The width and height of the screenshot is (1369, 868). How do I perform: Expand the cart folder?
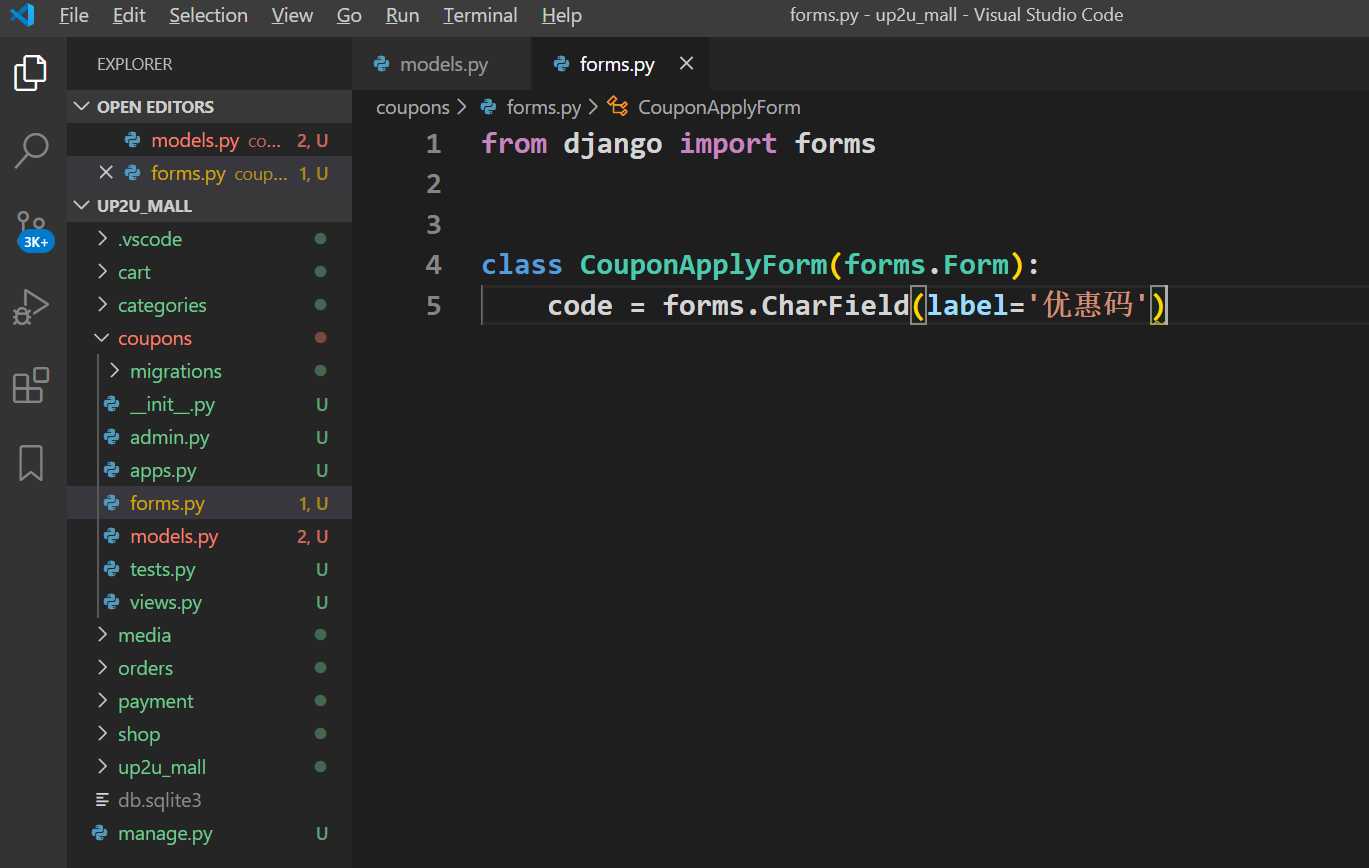[209, 272]
